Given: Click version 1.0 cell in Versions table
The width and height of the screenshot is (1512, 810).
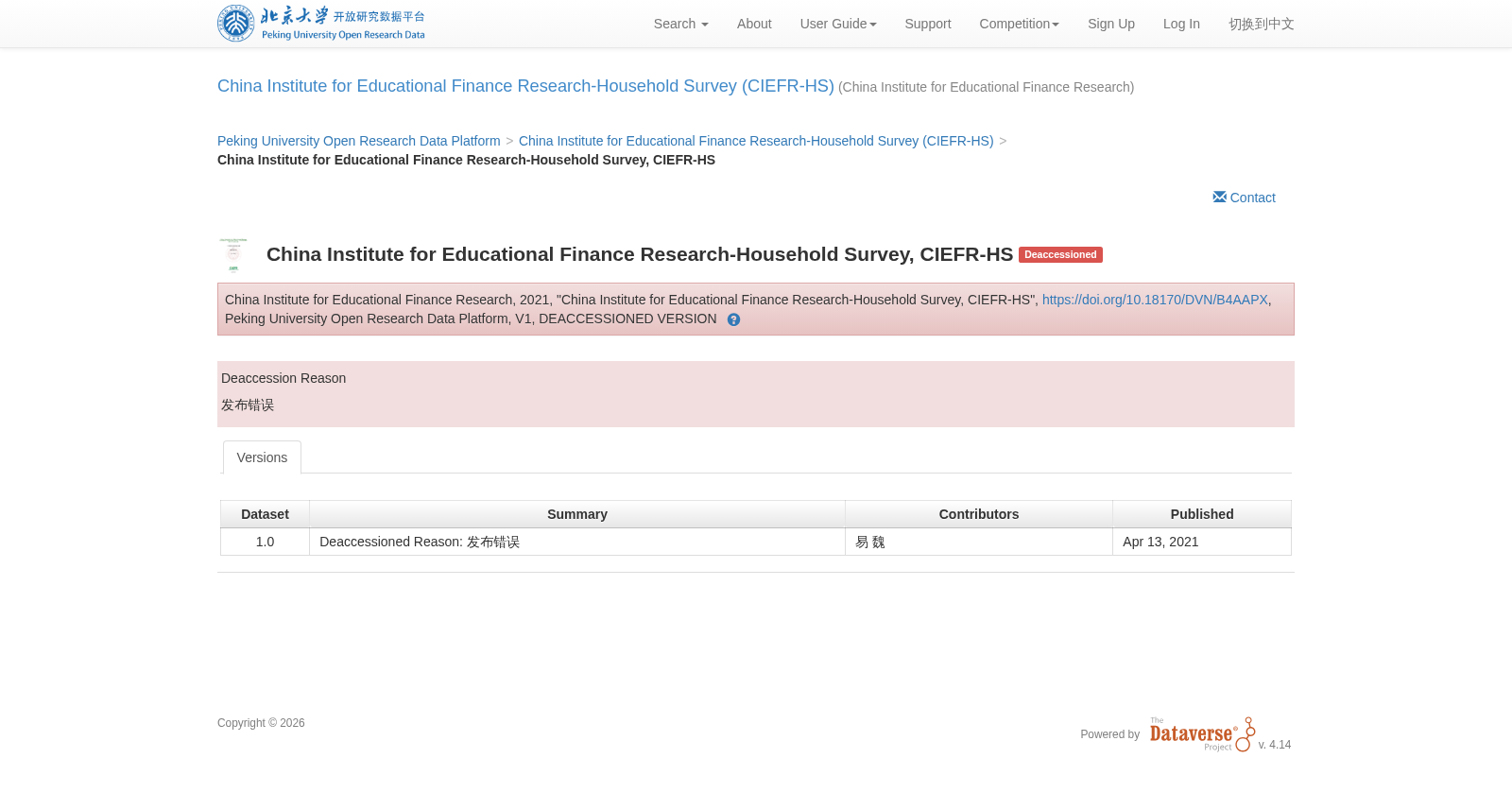Looking at the screenshot, I should pyautogui.click(x=265, y=542).
